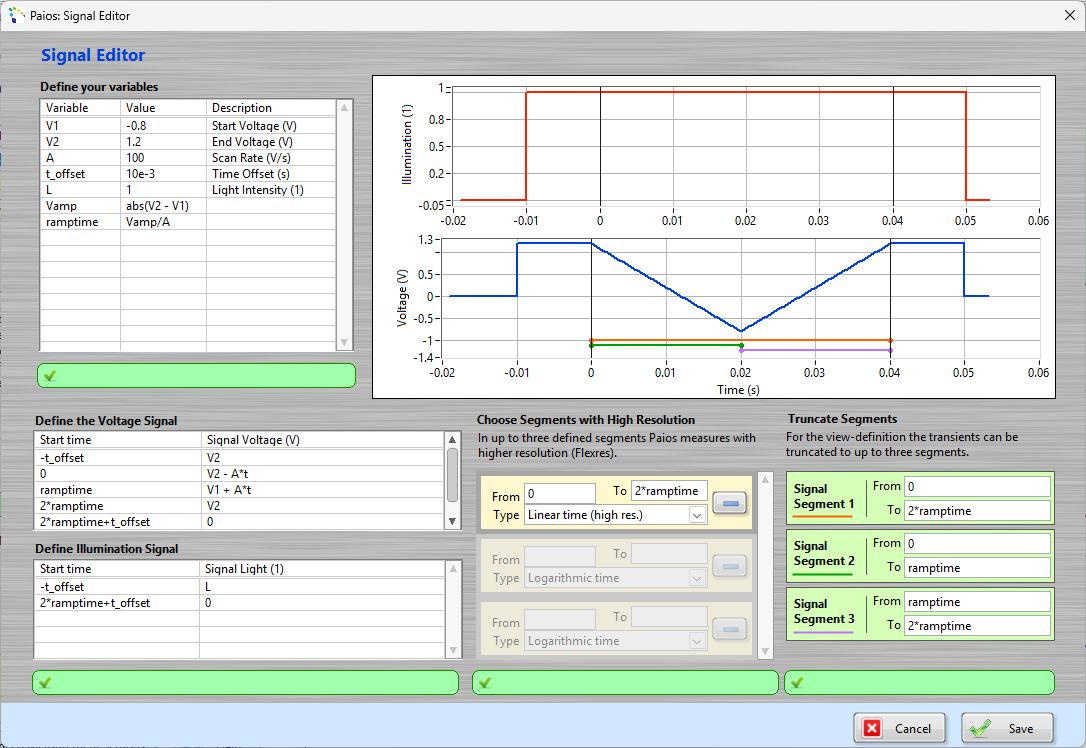Click the green checkmark under illumination signal table
The width and height of the screenshot is (1086, 748).
pos(45,683)
